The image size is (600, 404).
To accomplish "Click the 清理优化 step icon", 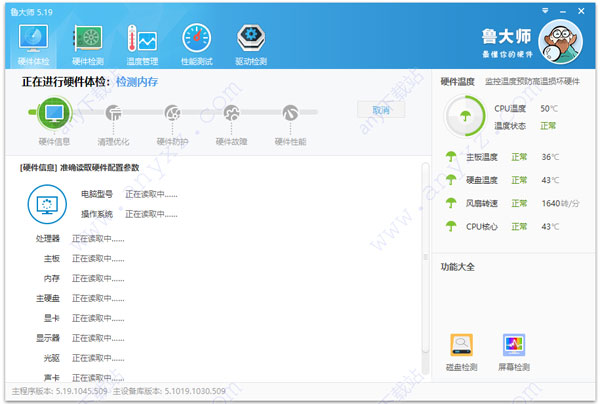I will (x=113, y=113).
